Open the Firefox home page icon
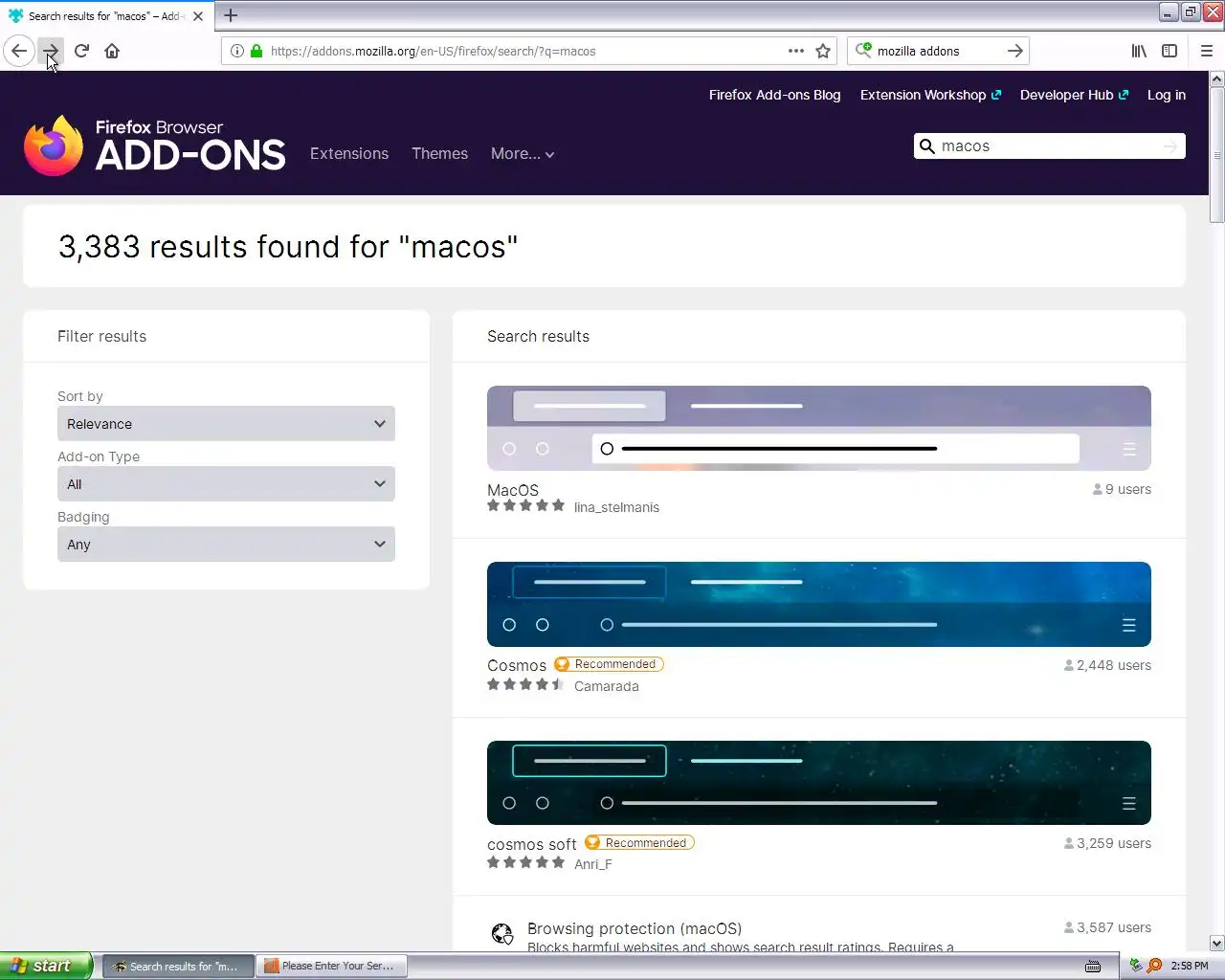The image size is (1225, 980). tap(112, 51)
